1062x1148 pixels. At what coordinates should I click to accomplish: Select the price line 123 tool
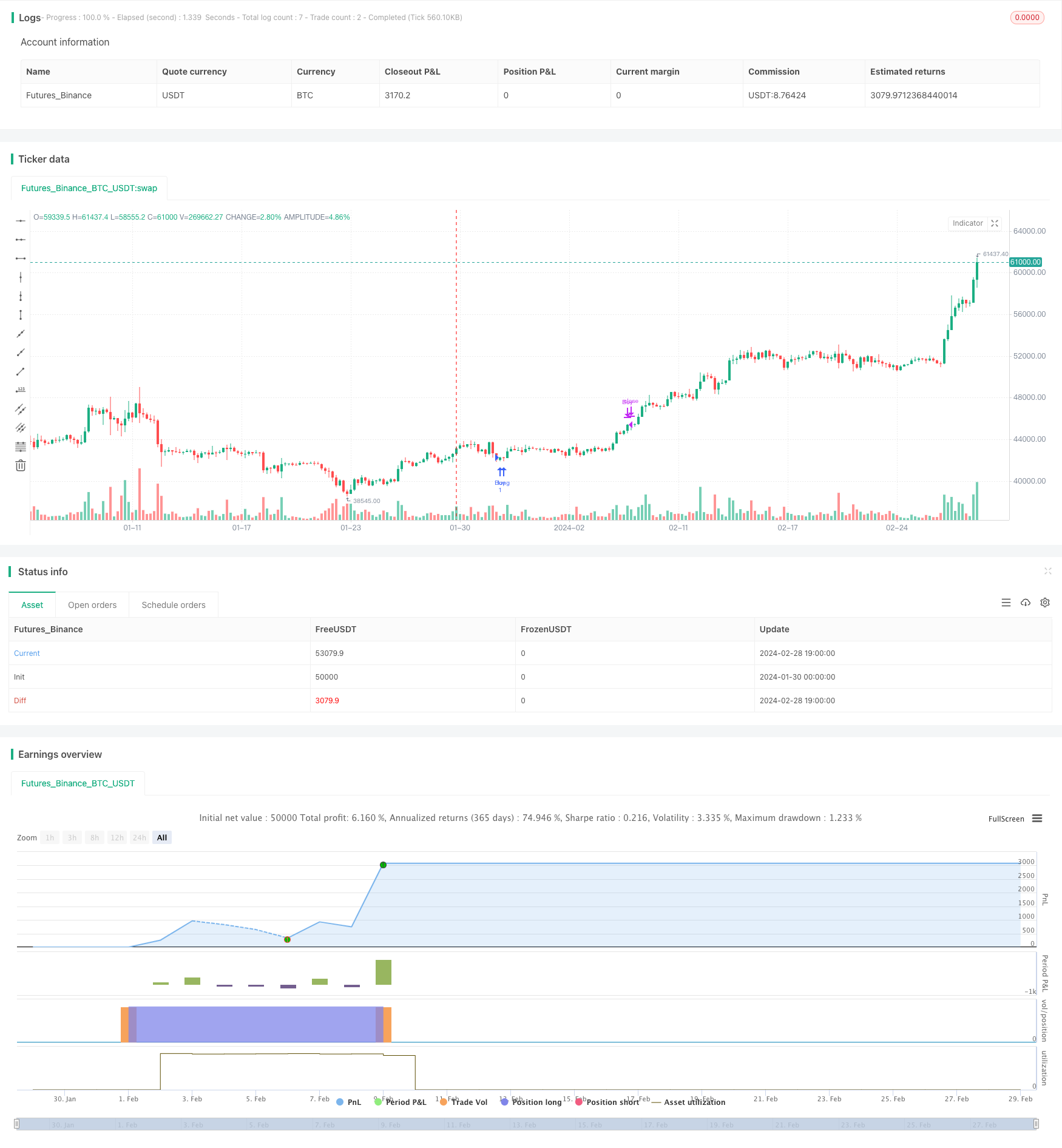tap(21, 390)
